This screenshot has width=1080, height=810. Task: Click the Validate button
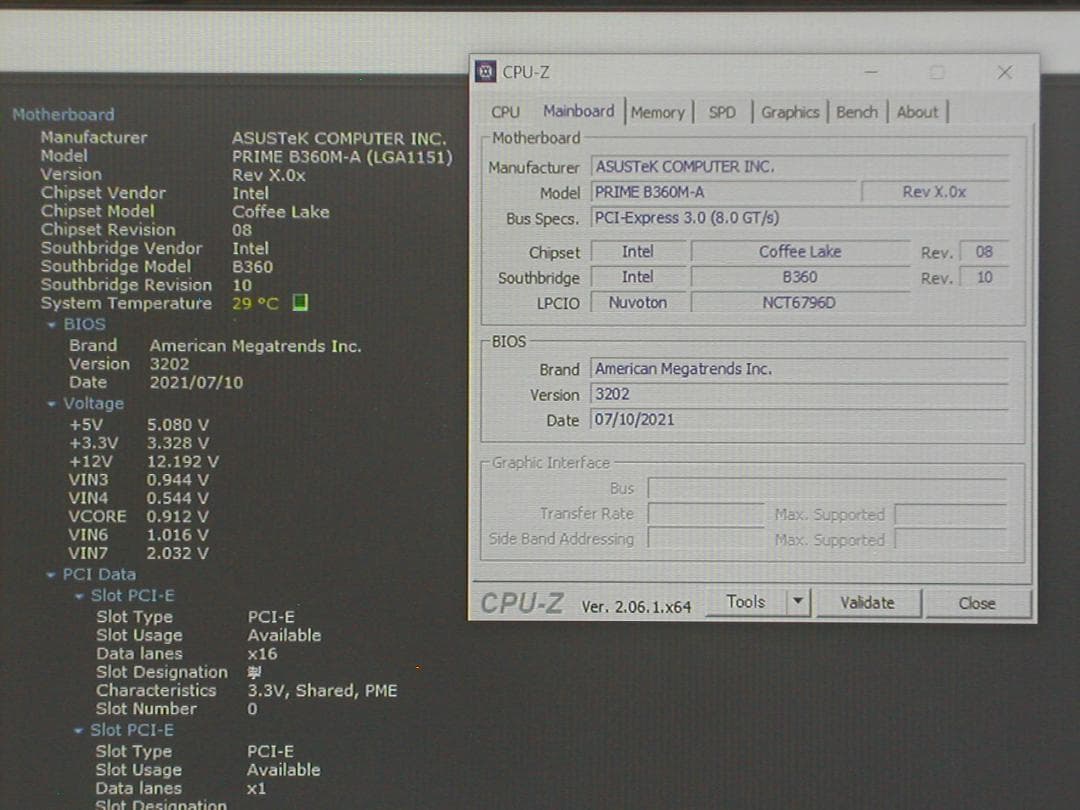[x=866, y=602]
